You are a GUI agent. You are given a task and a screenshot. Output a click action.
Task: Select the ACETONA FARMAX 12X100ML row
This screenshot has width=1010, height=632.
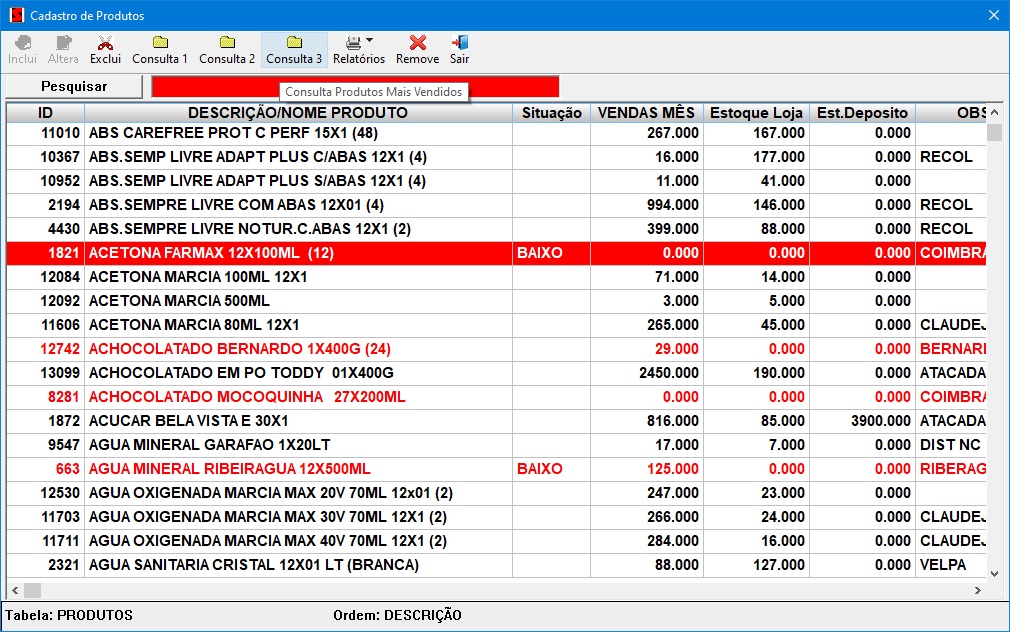pyautogui.click(x=298, y=253)
